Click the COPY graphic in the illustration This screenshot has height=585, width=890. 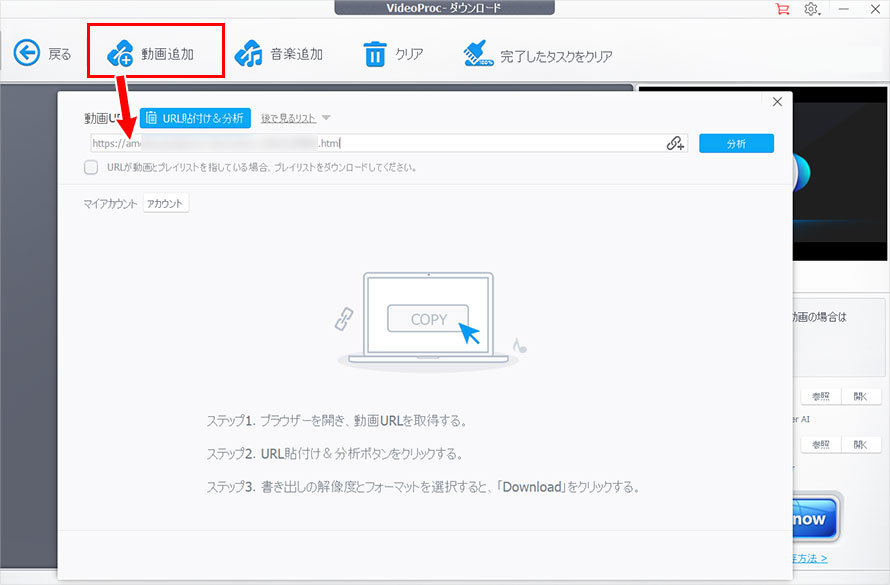[x=428, y=318]
